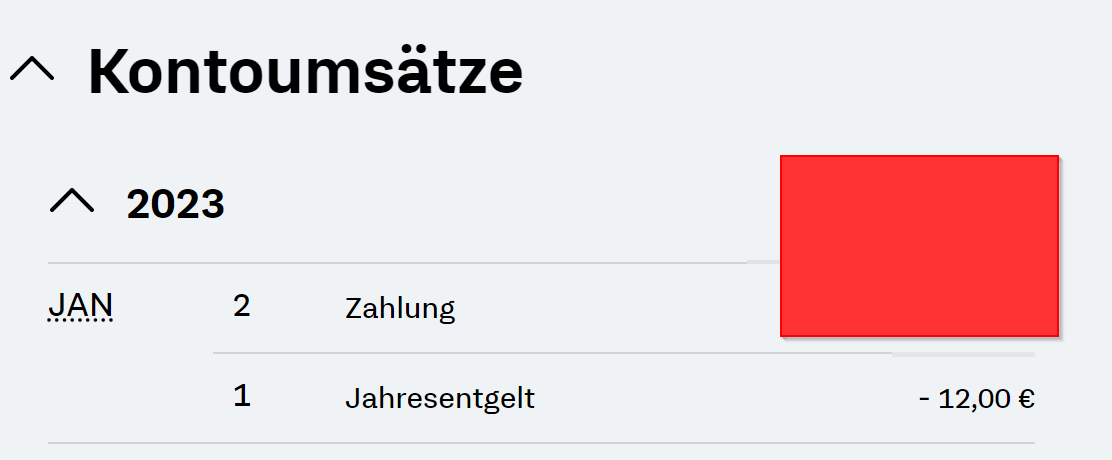Click the JAN month abbreviation
Image resolution: width=1112 pixels, height=460 pixels.
click(x=80, y=305)
